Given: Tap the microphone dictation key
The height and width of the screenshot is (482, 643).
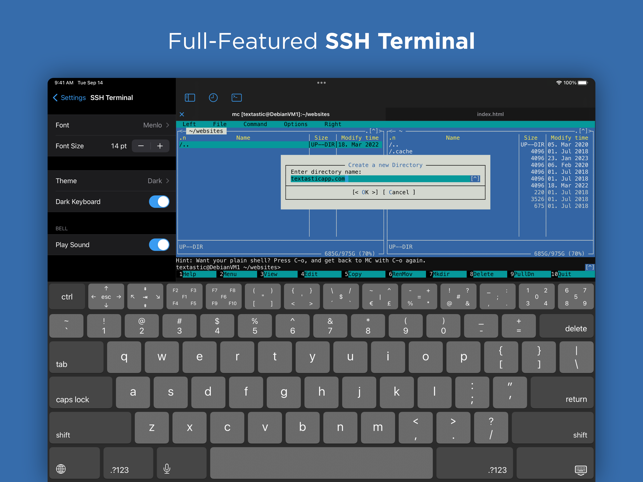Looking at the screenshot, I should 167,469.
